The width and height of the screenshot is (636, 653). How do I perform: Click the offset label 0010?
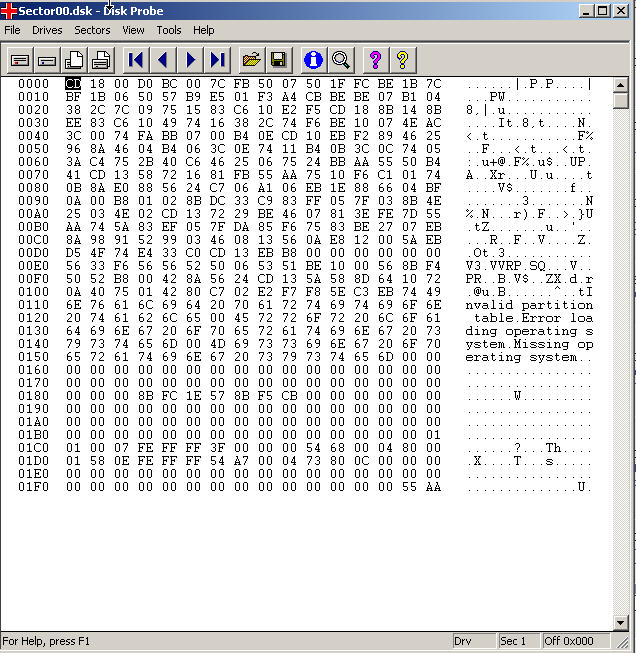point(33,97)
